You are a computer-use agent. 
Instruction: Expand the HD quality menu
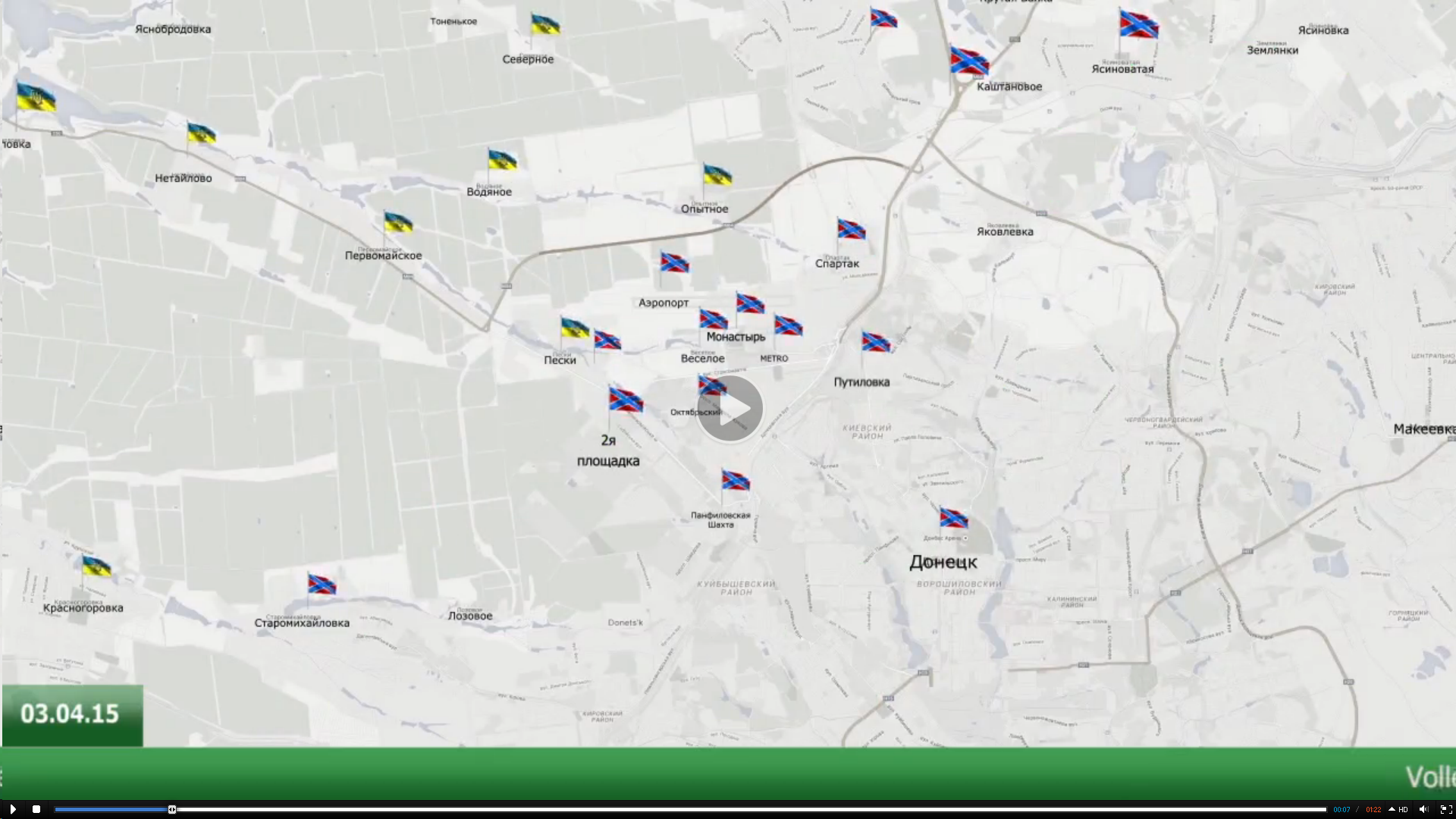1398,809
